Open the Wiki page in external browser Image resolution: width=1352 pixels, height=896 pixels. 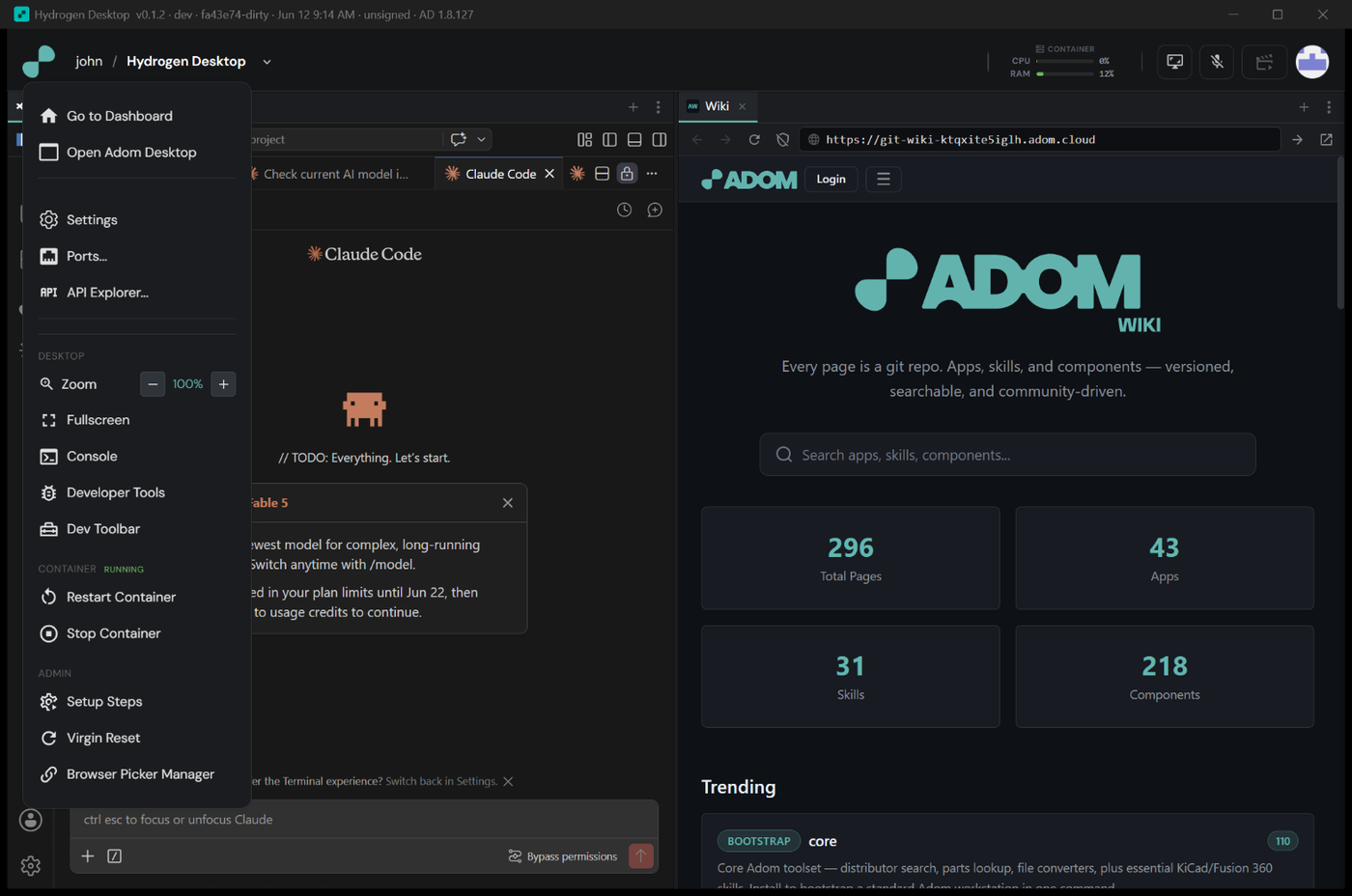tap(1327, 140)
